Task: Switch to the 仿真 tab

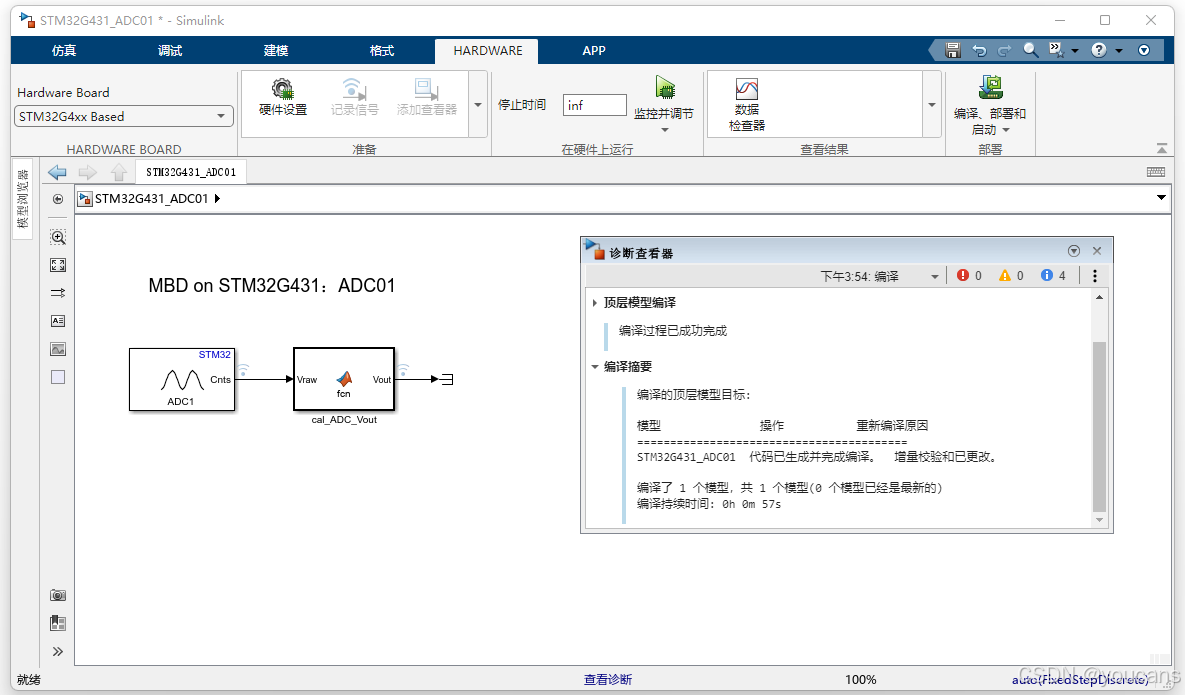Action: point(64,51)
